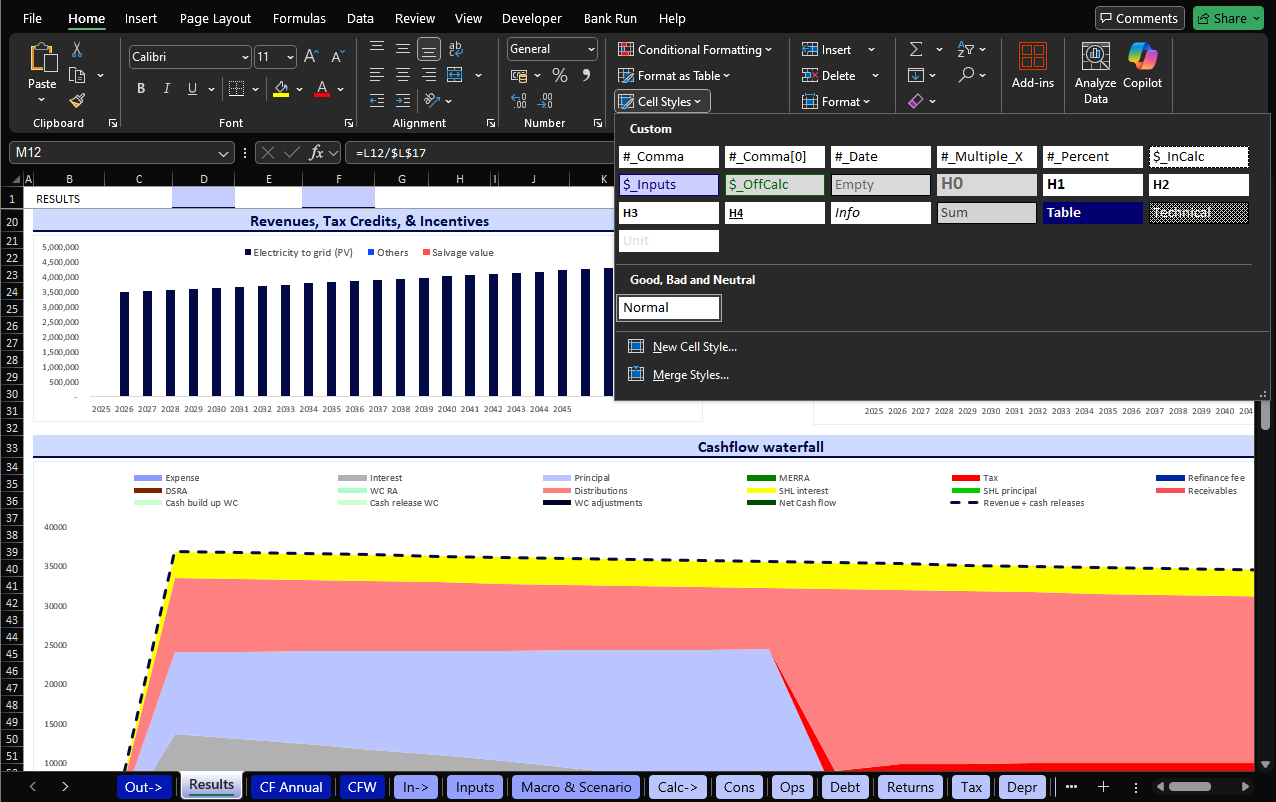Switch to the Inputs sheet tab
Screen dimensions: 1276x802
point(475,787)
